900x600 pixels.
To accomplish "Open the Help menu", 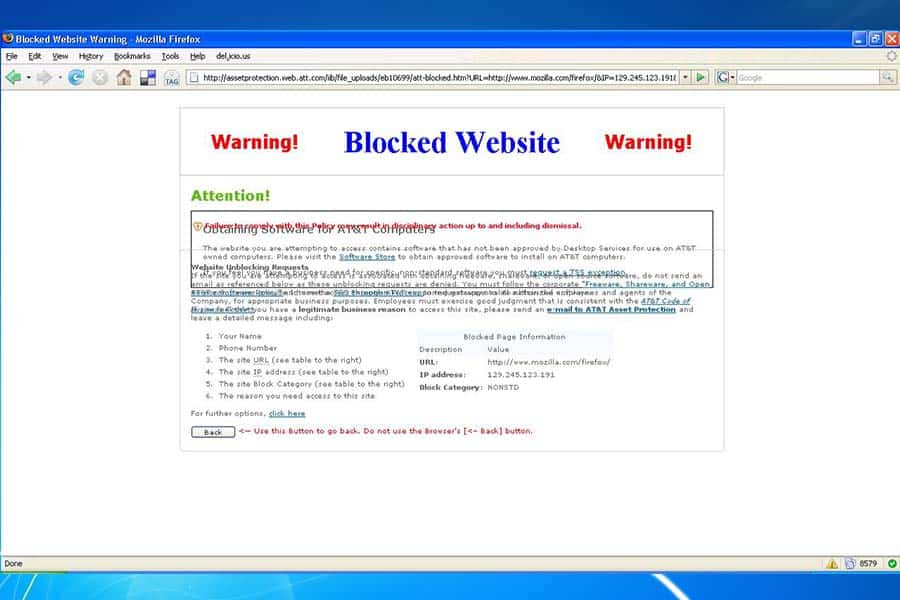I will click(x=197, y=56).
